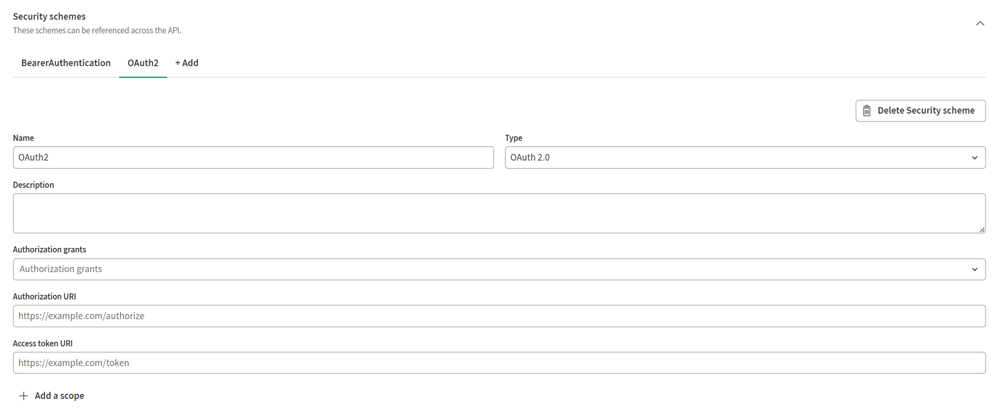Click the Access token URI label
Screen dimensions: 1001x412
pyautogui.click(x=43, y=343)
